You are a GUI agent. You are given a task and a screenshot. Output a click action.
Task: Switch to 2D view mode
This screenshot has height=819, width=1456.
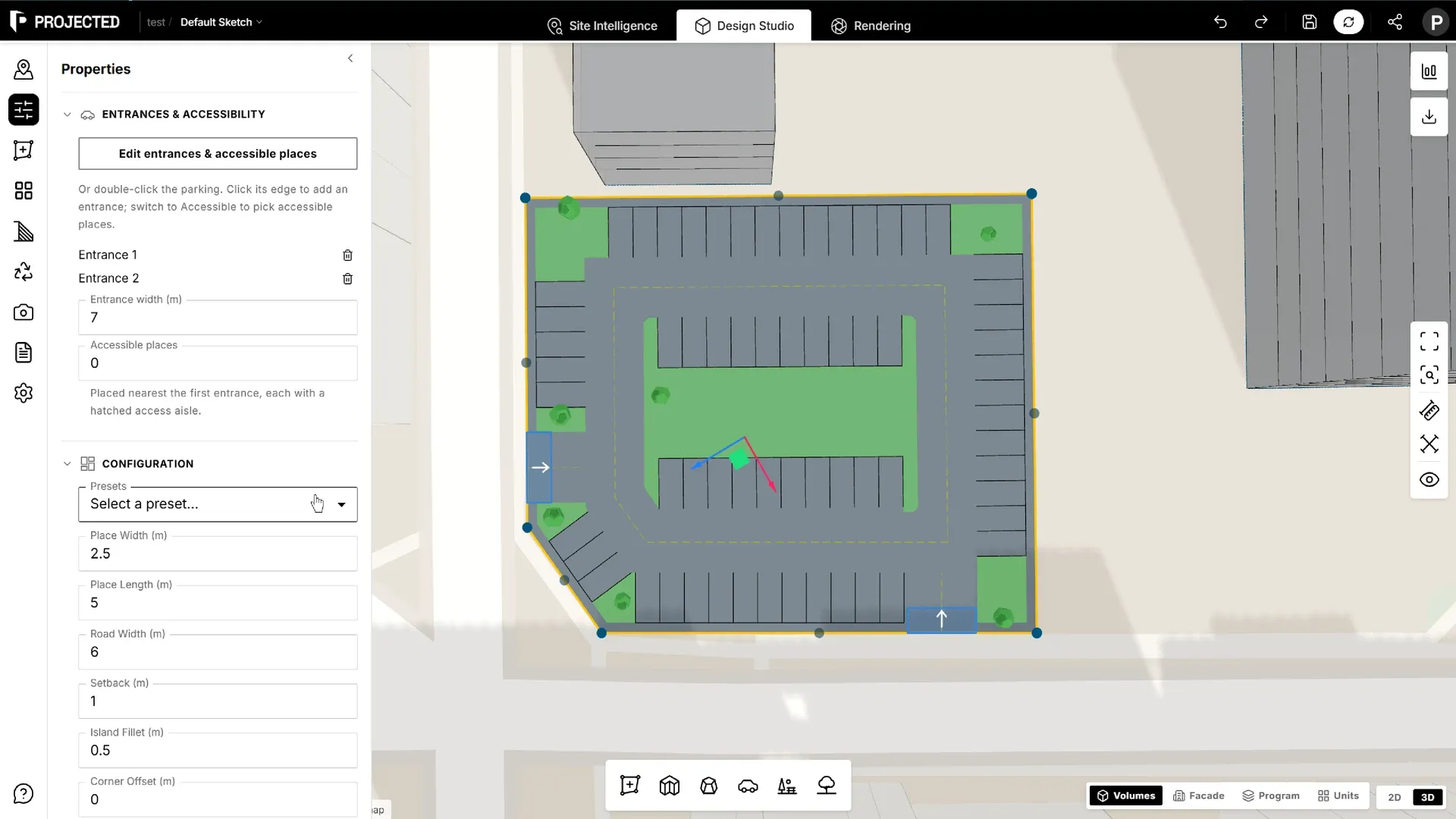point(1395,797)
